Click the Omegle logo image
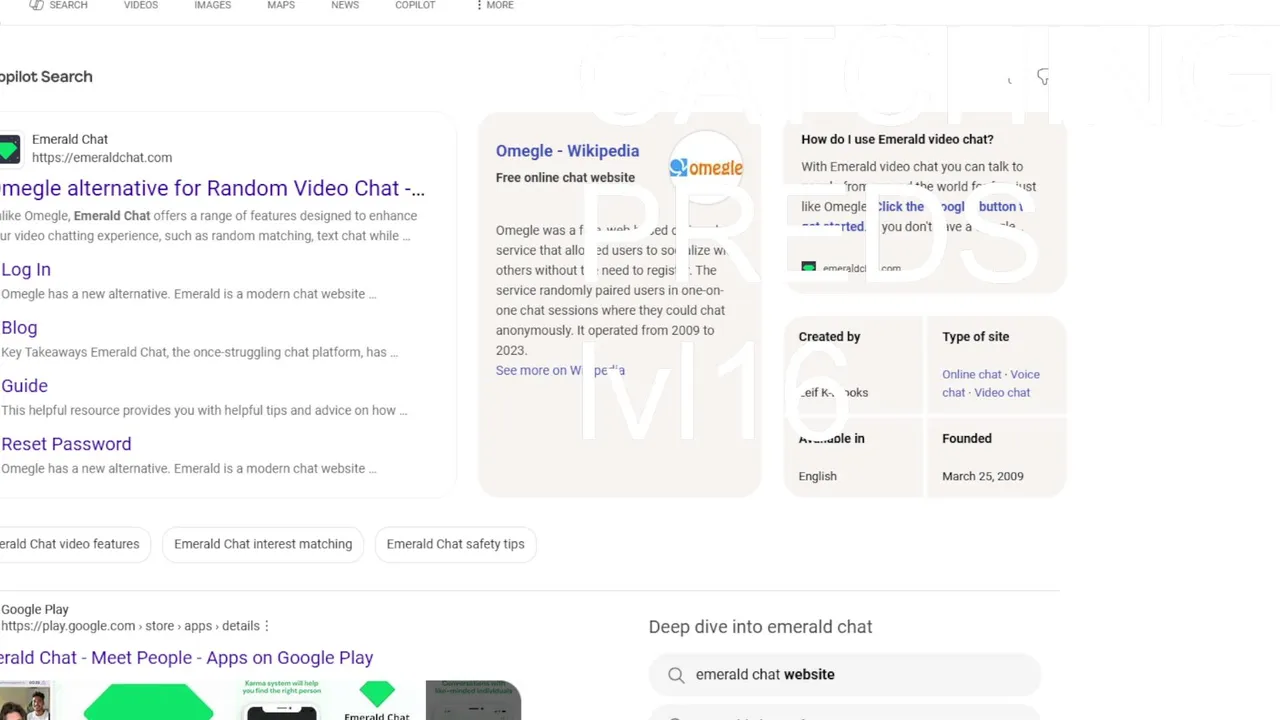 click(706, 168)
